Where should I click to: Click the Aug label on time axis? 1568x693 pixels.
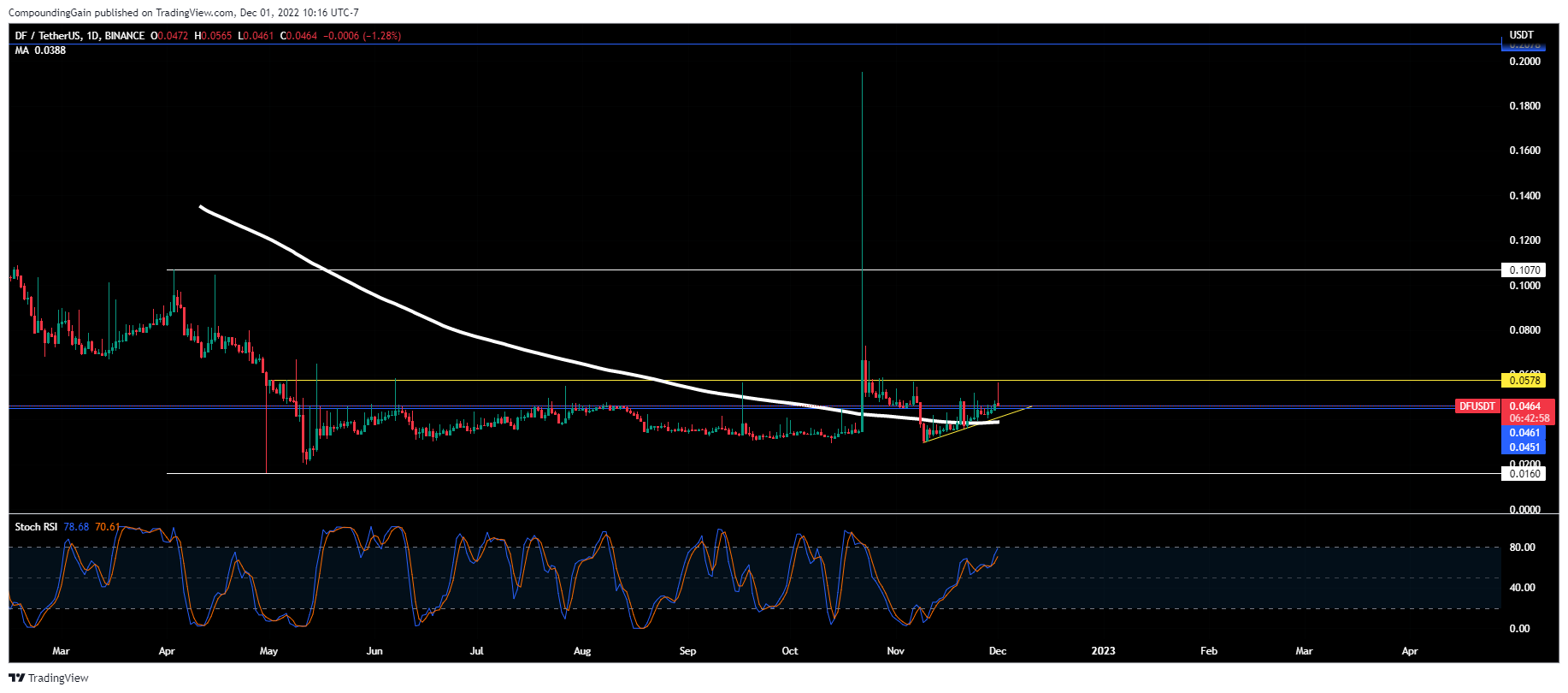tap(582, 651)
